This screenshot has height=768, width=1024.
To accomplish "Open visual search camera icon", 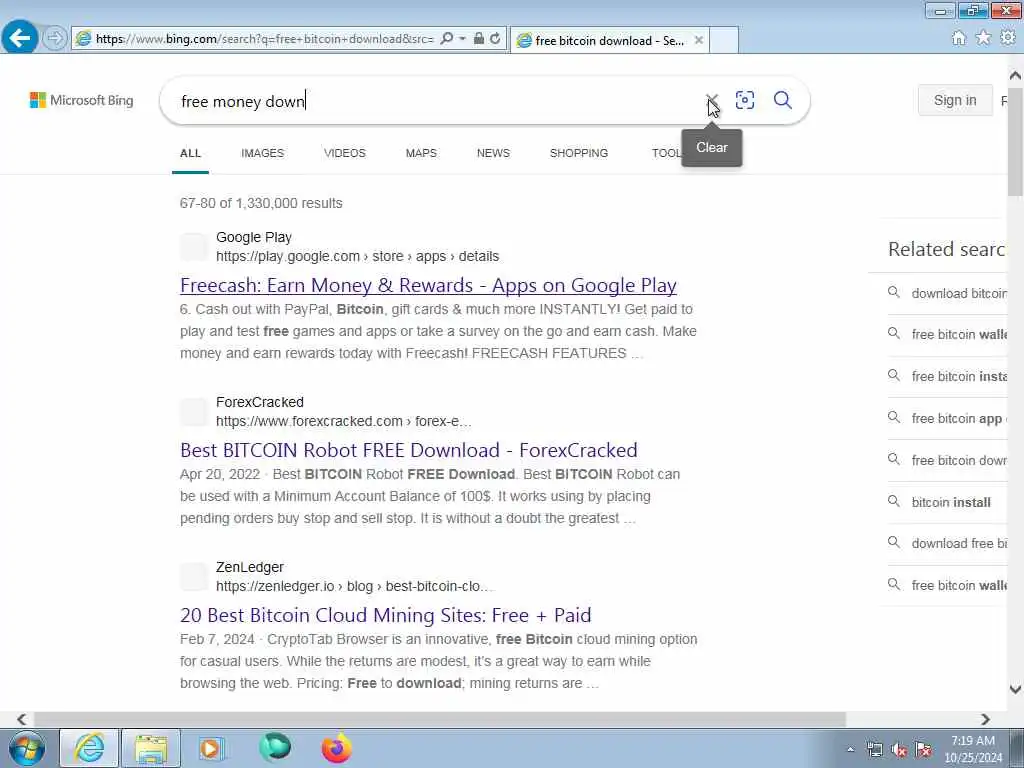I will pyautogui.click(x=744, y=100).
